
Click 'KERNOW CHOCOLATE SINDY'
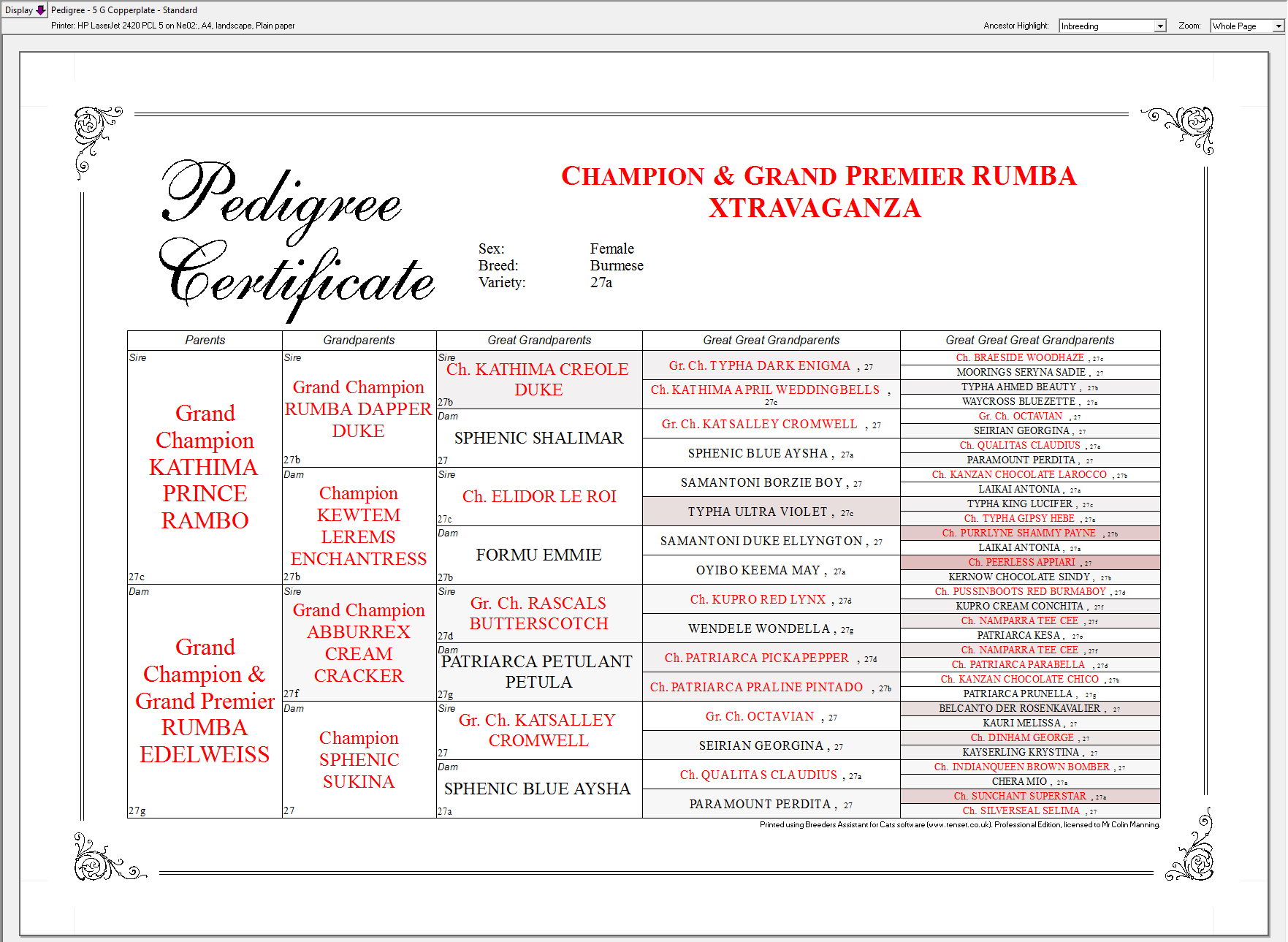tap(1030, 577)
